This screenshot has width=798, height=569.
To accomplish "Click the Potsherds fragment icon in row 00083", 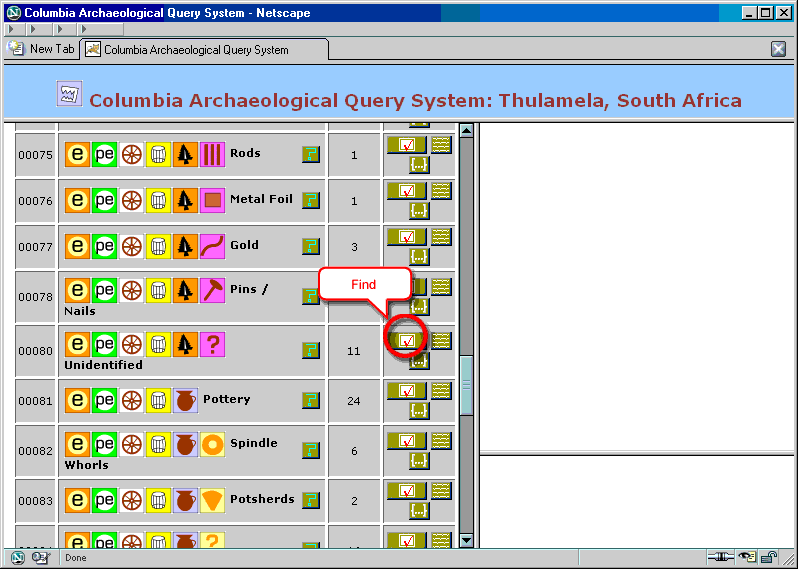I will (212, 500).
